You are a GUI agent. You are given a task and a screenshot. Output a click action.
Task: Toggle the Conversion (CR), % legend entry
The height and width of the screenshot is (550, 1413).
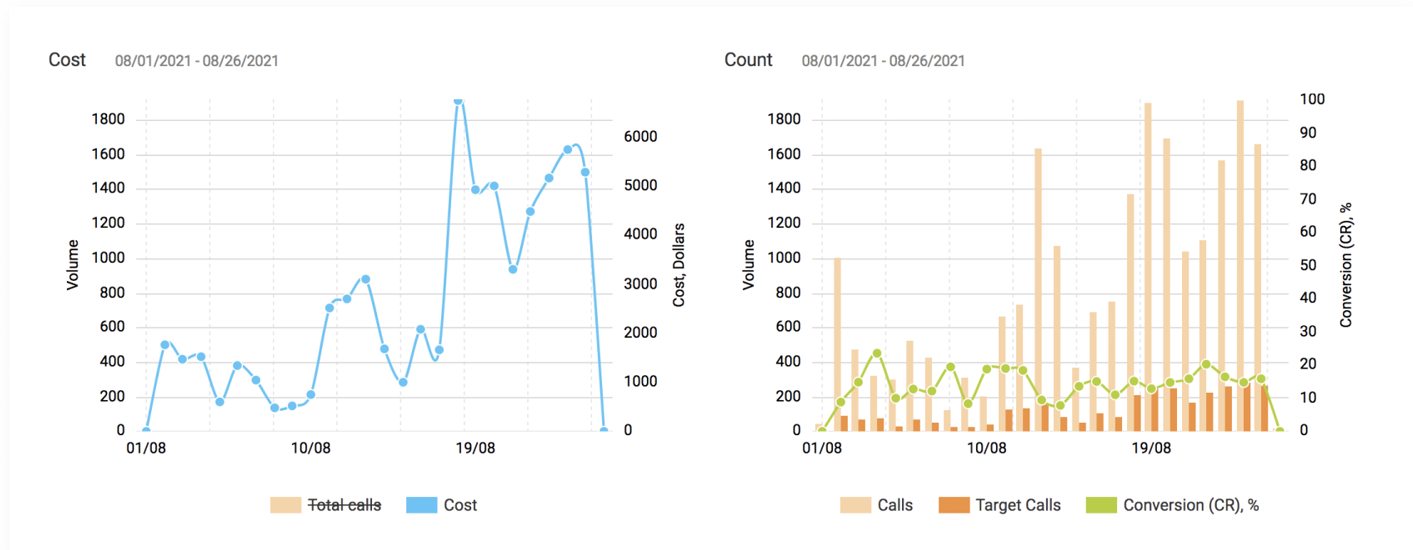coord(1172,505)
